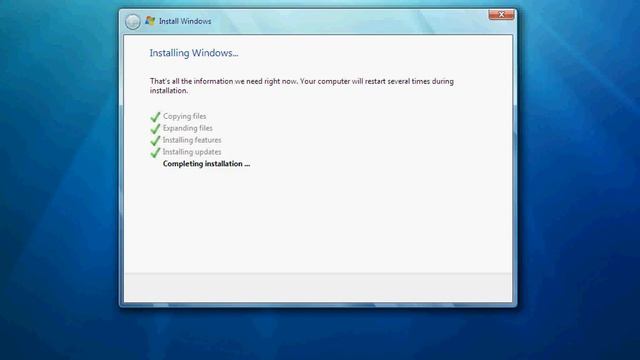Click the 'Installing updates' step text
Screen dimensions: 640x360
click(192, 152)
